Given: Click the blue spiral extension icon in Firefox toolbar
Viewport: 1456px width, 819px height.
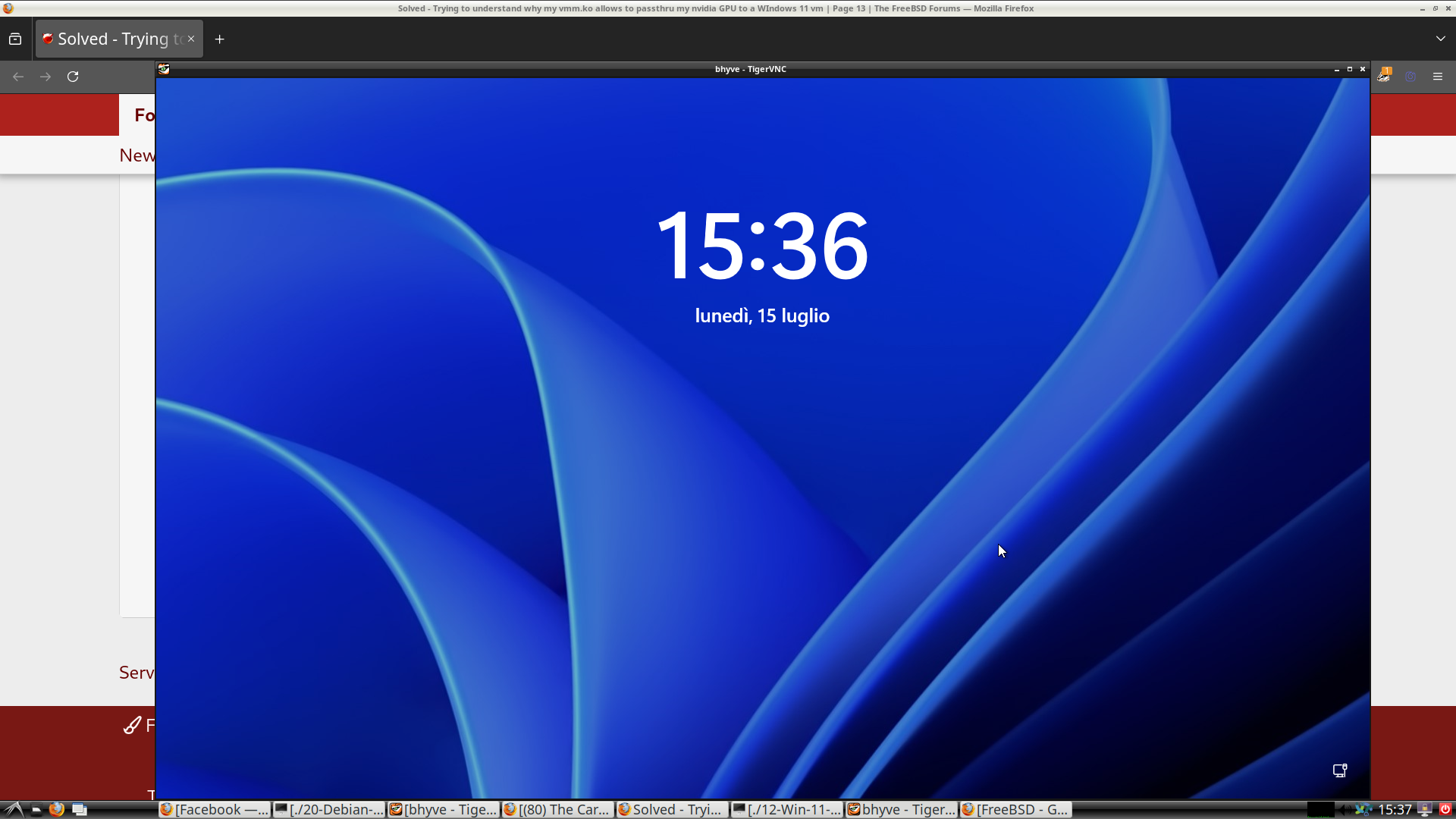Looking at the screenshot, I should pyautogui.click(x=1410, y=77).
